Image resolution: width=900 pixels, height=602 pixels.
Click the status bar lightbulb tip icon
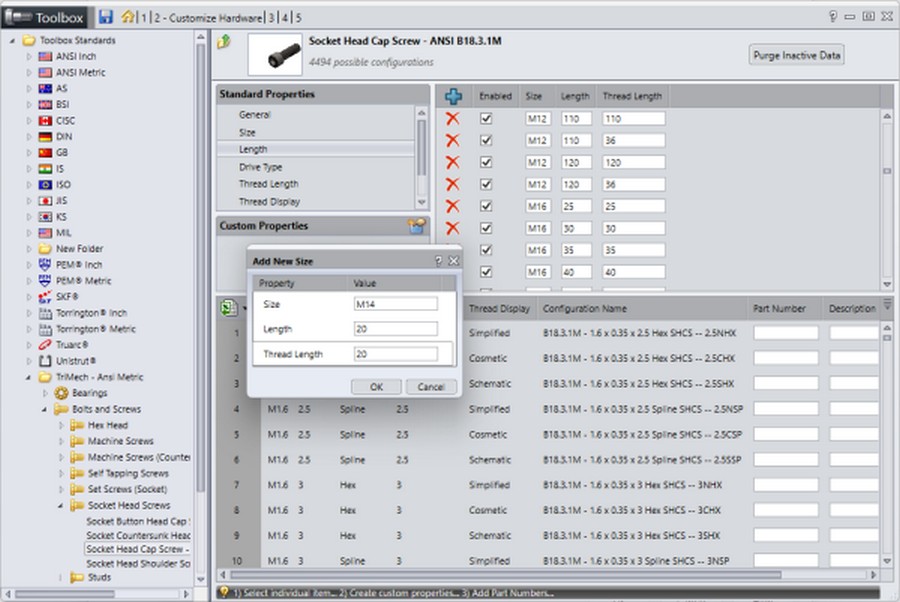click(x=224, y=592)
